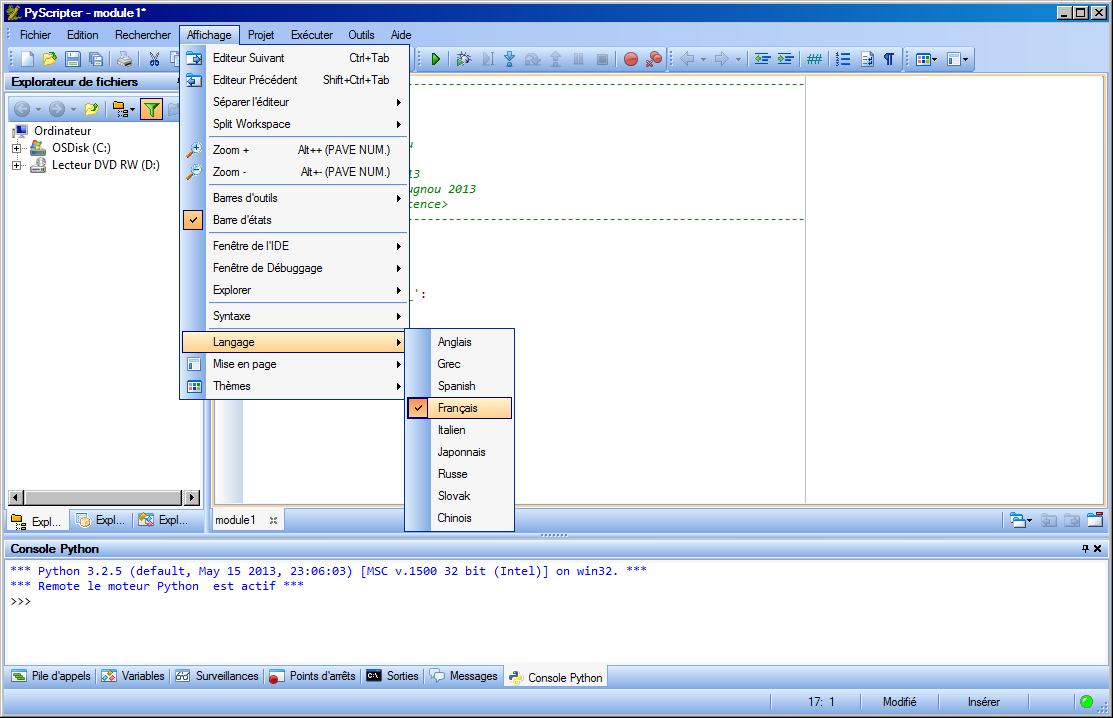Select Grec language option
The image size is (1113, 718).
(x=459, y=364)
